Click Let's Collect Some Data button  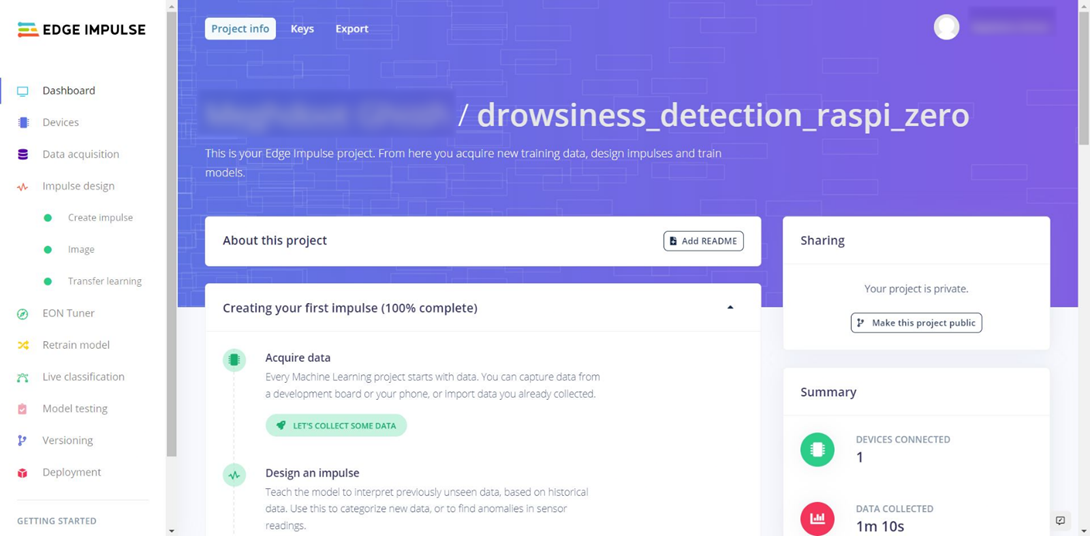click(336, 425)
